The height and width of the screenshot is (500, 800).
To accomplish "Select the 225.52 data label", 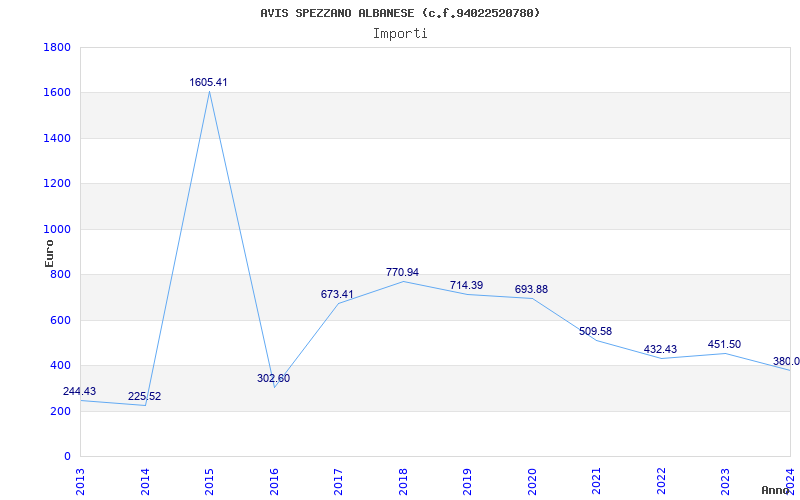I will 144,397.
